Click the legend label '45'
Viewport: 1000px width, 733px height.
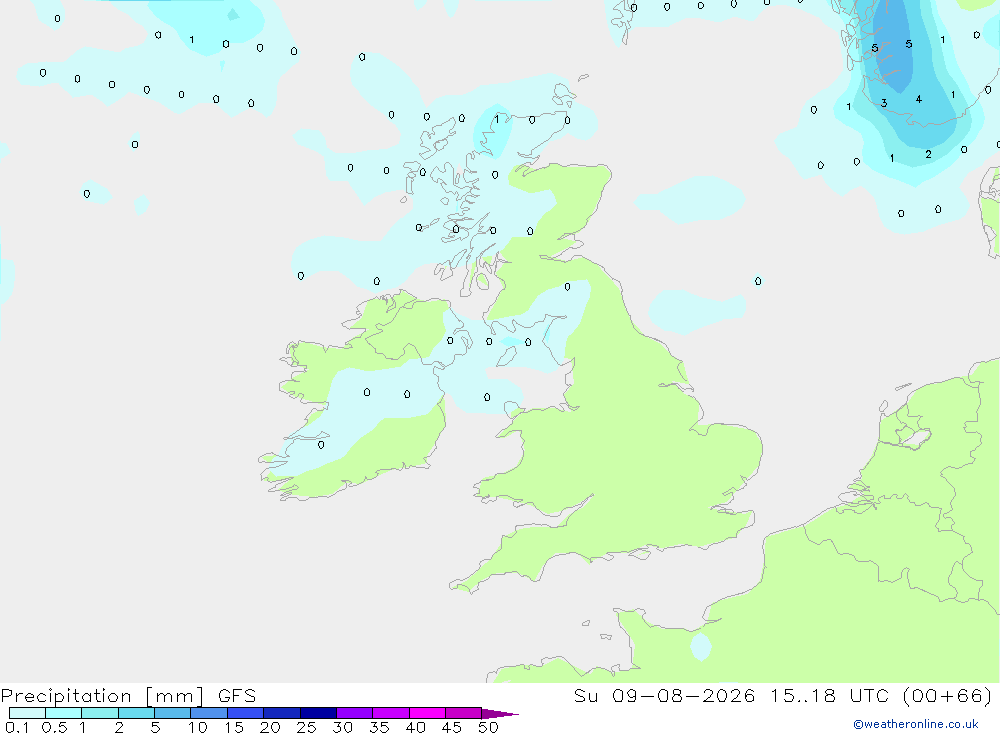tap(452, 727)
